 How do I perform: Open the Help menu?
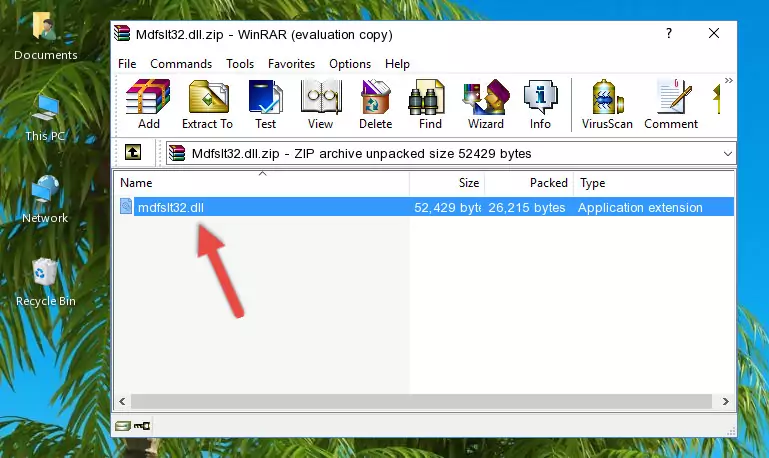[397, 64]
